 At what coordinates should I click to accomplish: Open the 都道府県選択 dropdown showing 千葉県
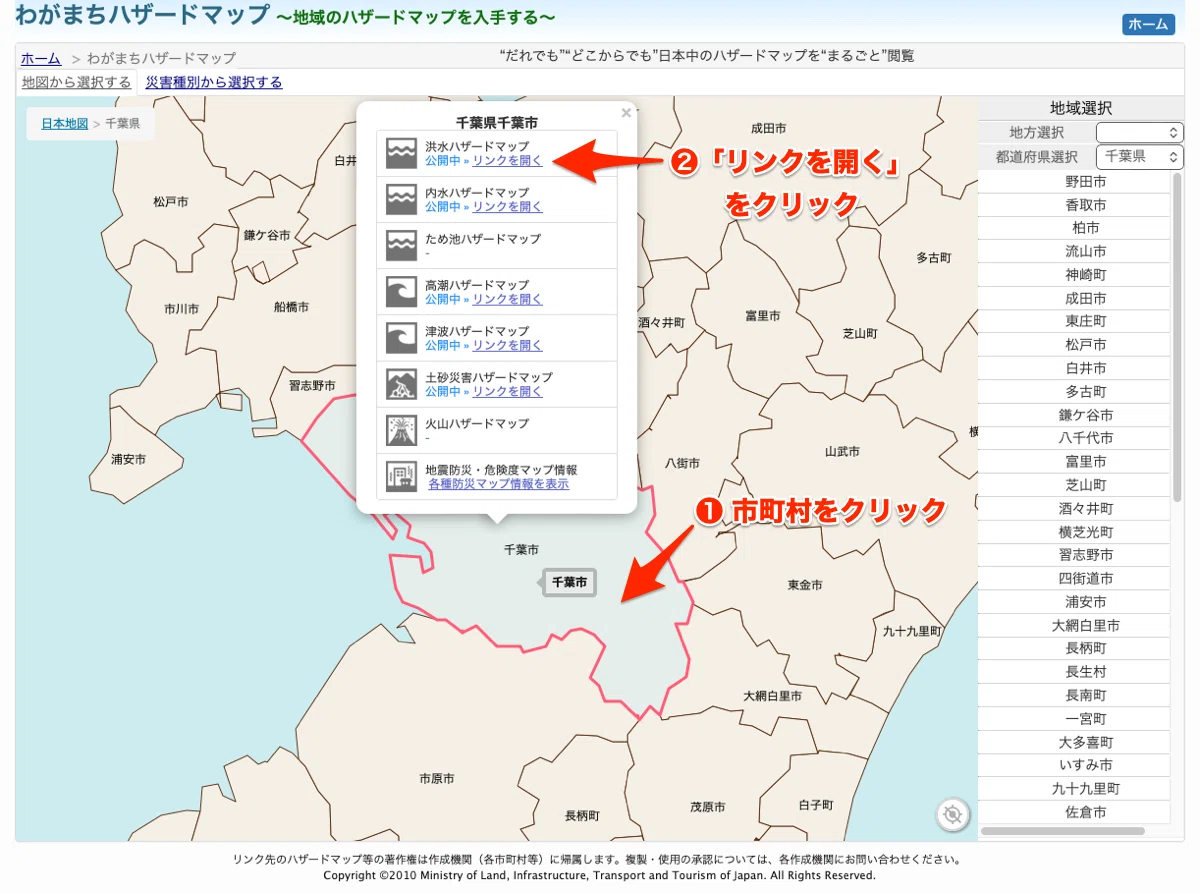click(1140, 157)
